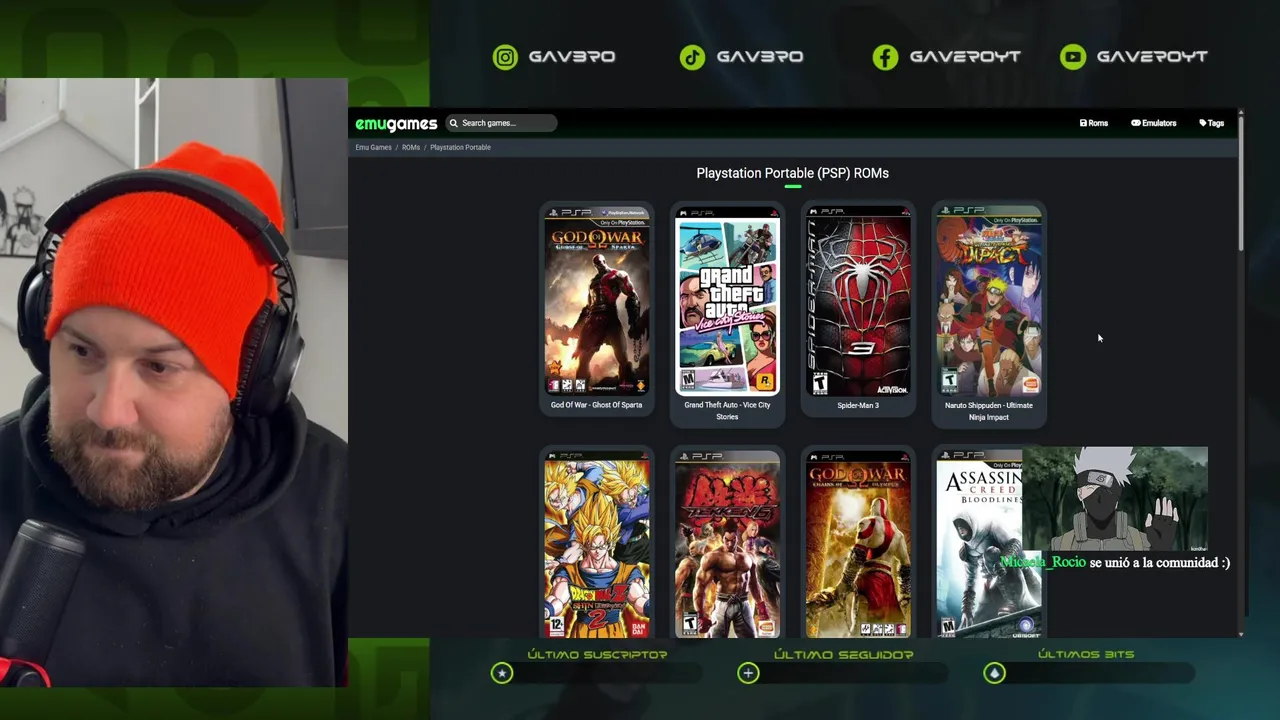Click the Micaela_Rocio username in notification
The image size is (1280, 720).
(x=1043, y=562)
